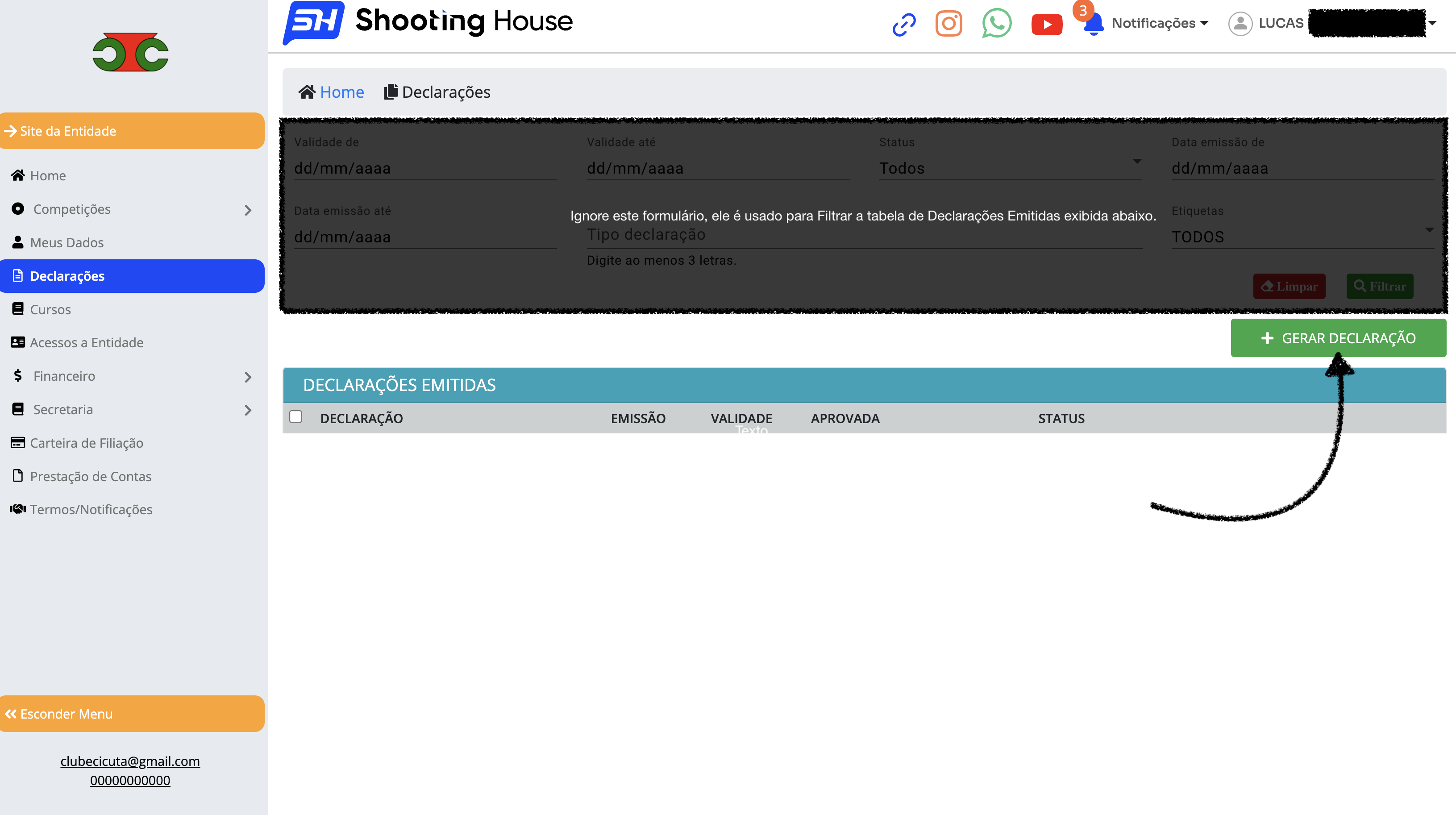The width and height of the screenshot is (1456, 815).
Task: Open the Etiquetas dropdown showing TODOS
Action: coord(1303,236)
